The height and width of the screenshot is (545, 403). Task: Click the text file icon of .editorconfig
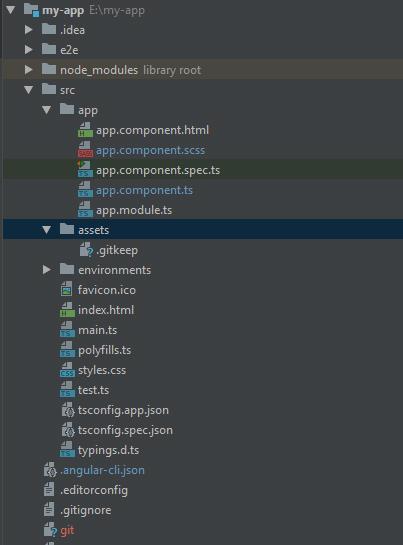[49, 490]
